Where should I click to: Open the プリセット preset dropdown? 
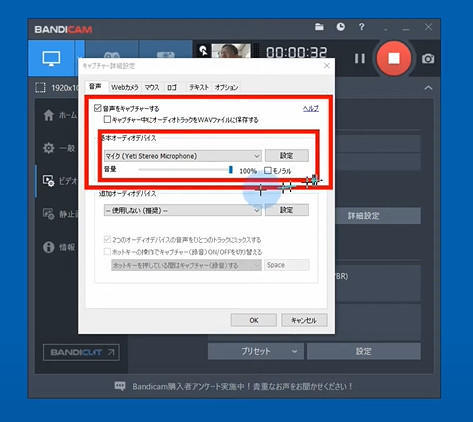tap(256, 351)
